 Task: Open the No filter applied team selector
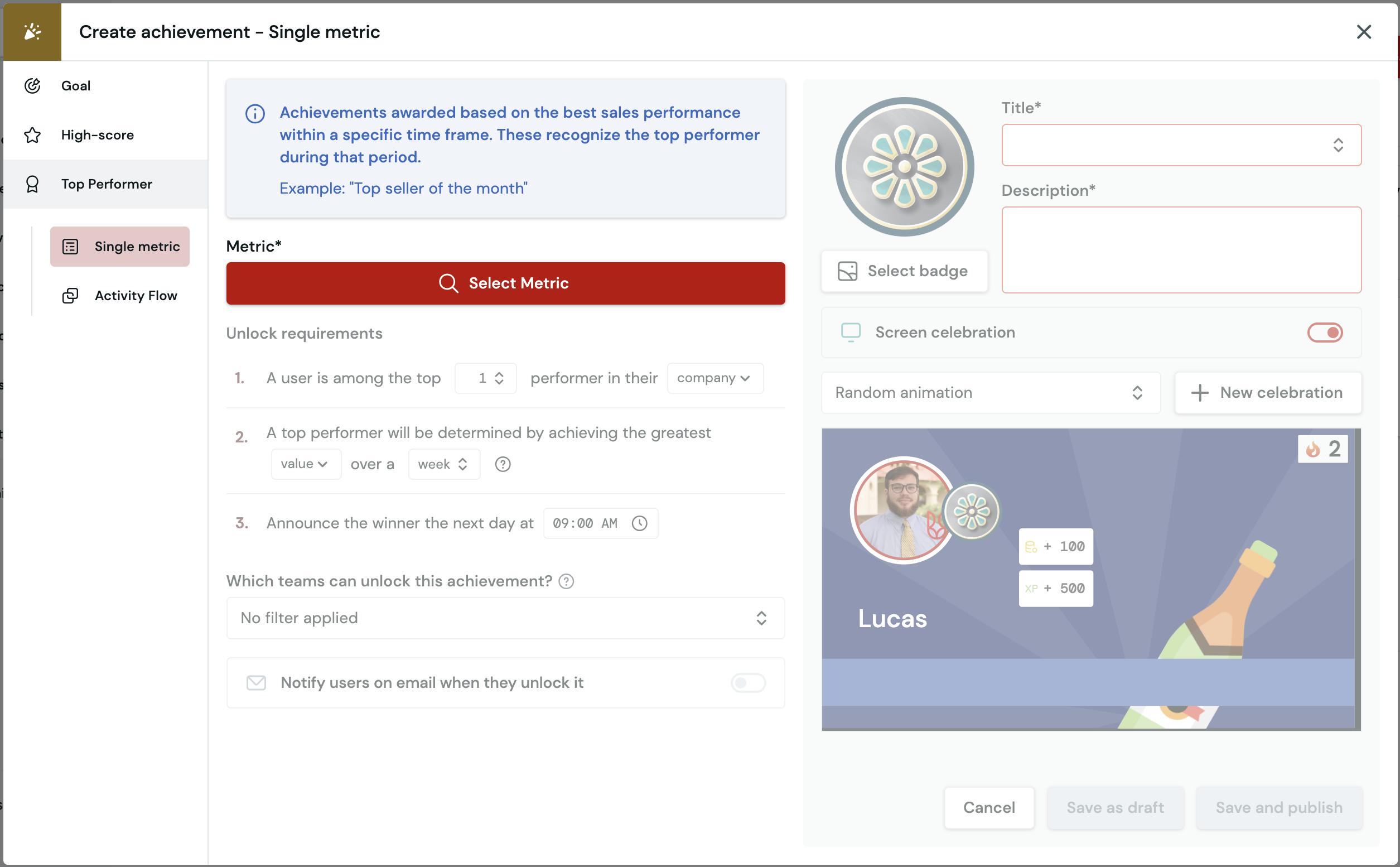pyautogui.click(x=505, y=618)
